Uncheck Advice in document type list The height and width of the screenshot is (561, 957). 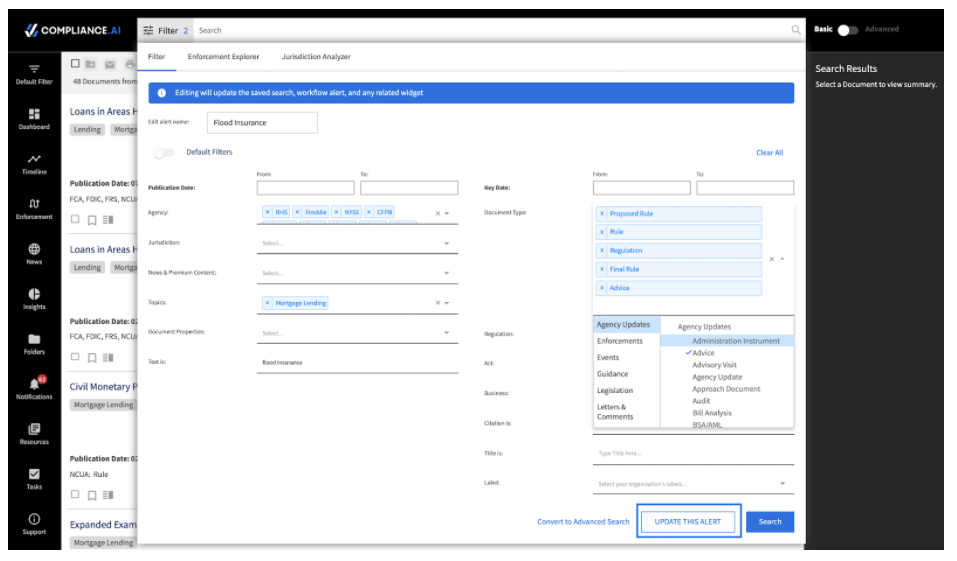pos(702,353)
